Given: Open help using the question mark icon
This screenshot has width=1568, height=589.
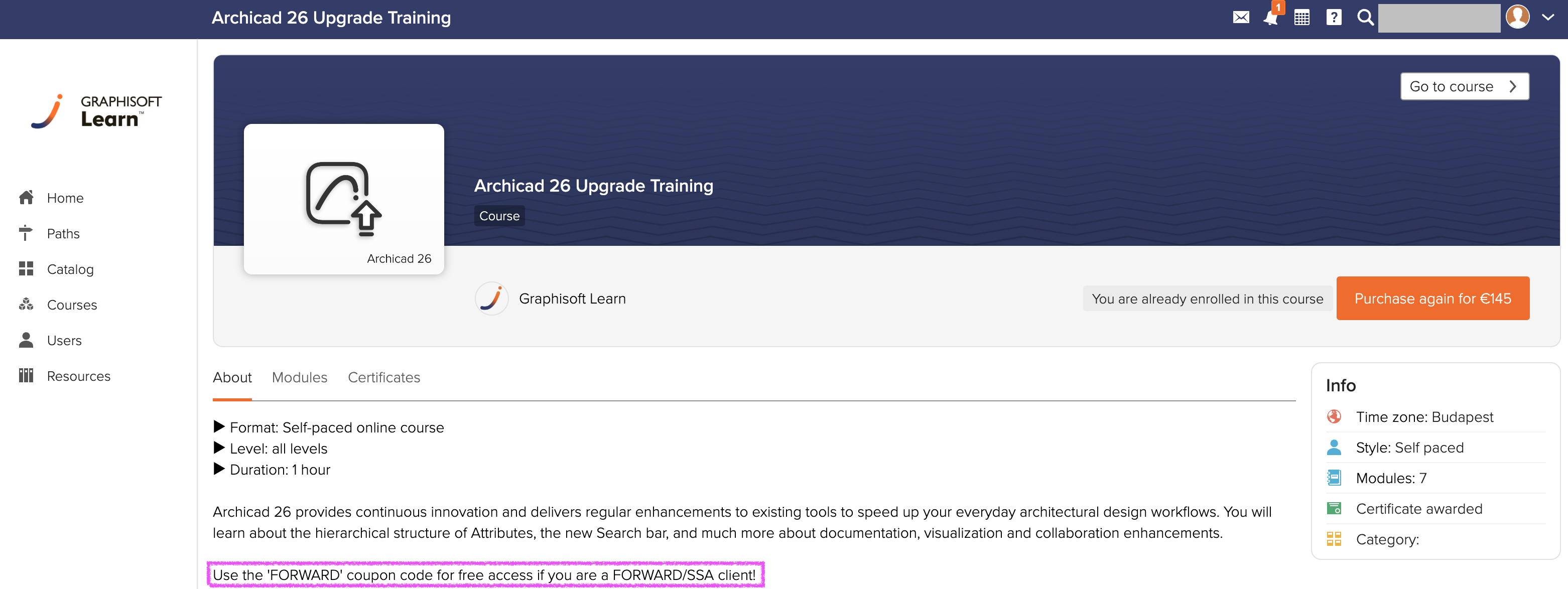Looking at the screenshot, I should [x=1333, y=18].
